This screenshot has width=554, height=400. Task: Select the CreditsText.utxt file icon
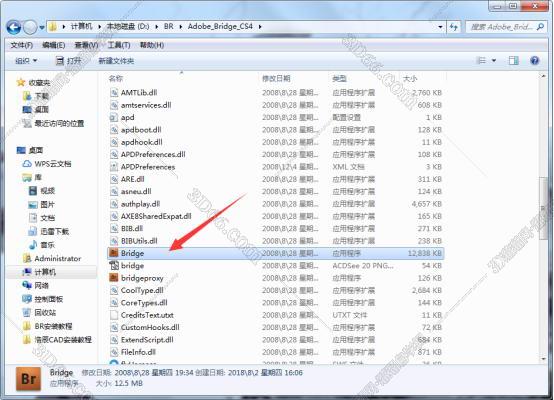tap(114, 315)
